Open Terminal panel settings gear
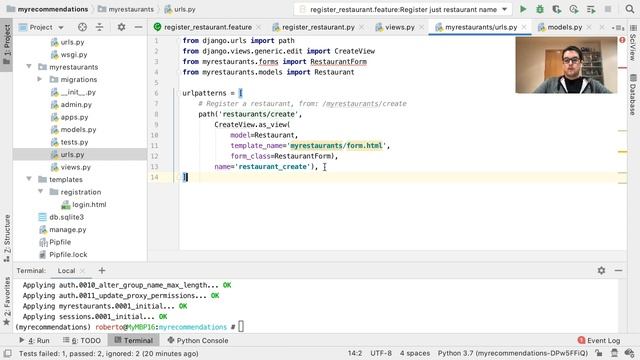The height and width of the screenshot is (360, 640). point(601,270)
